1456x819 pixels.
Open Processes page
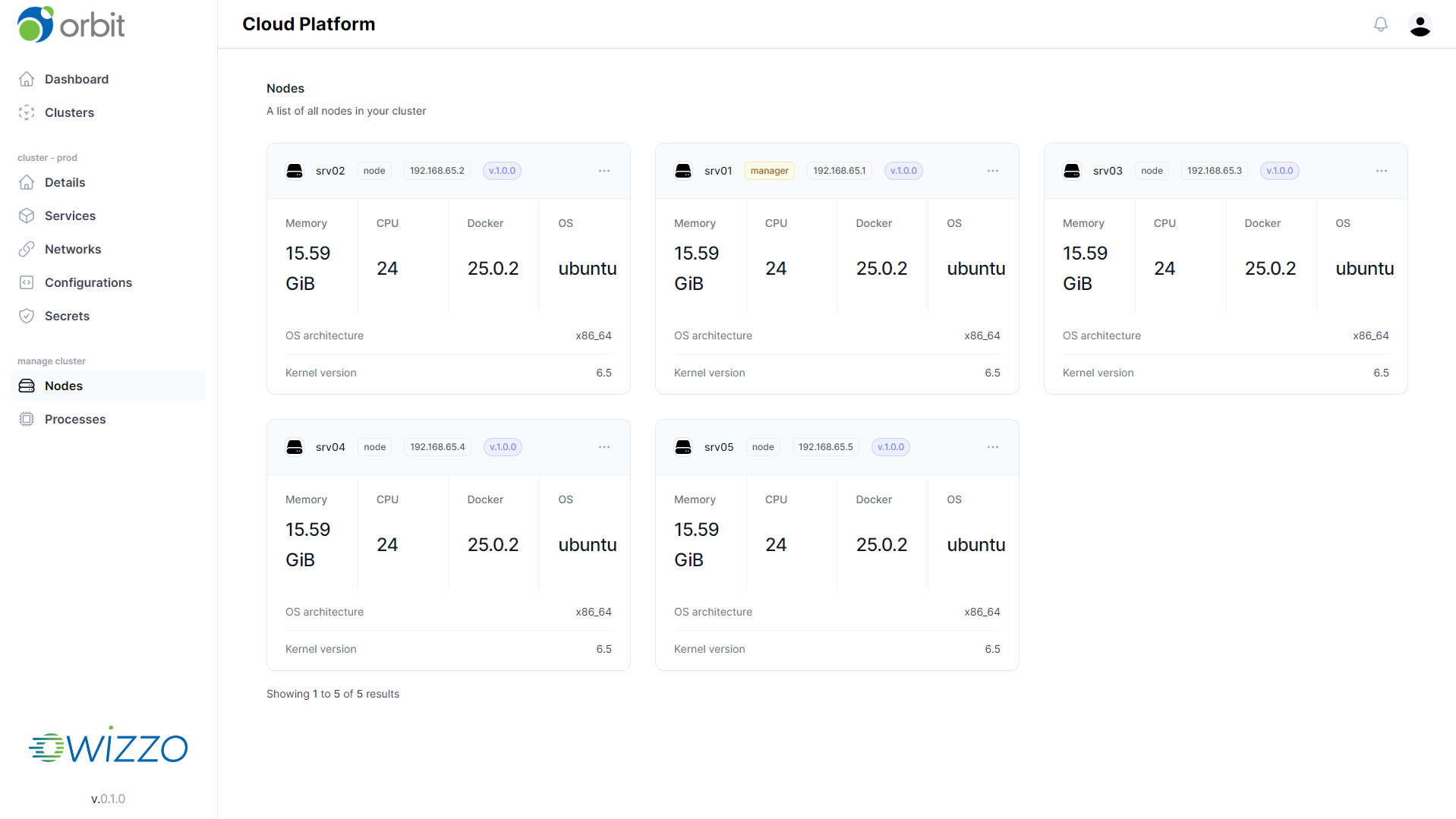click(109, 419)
